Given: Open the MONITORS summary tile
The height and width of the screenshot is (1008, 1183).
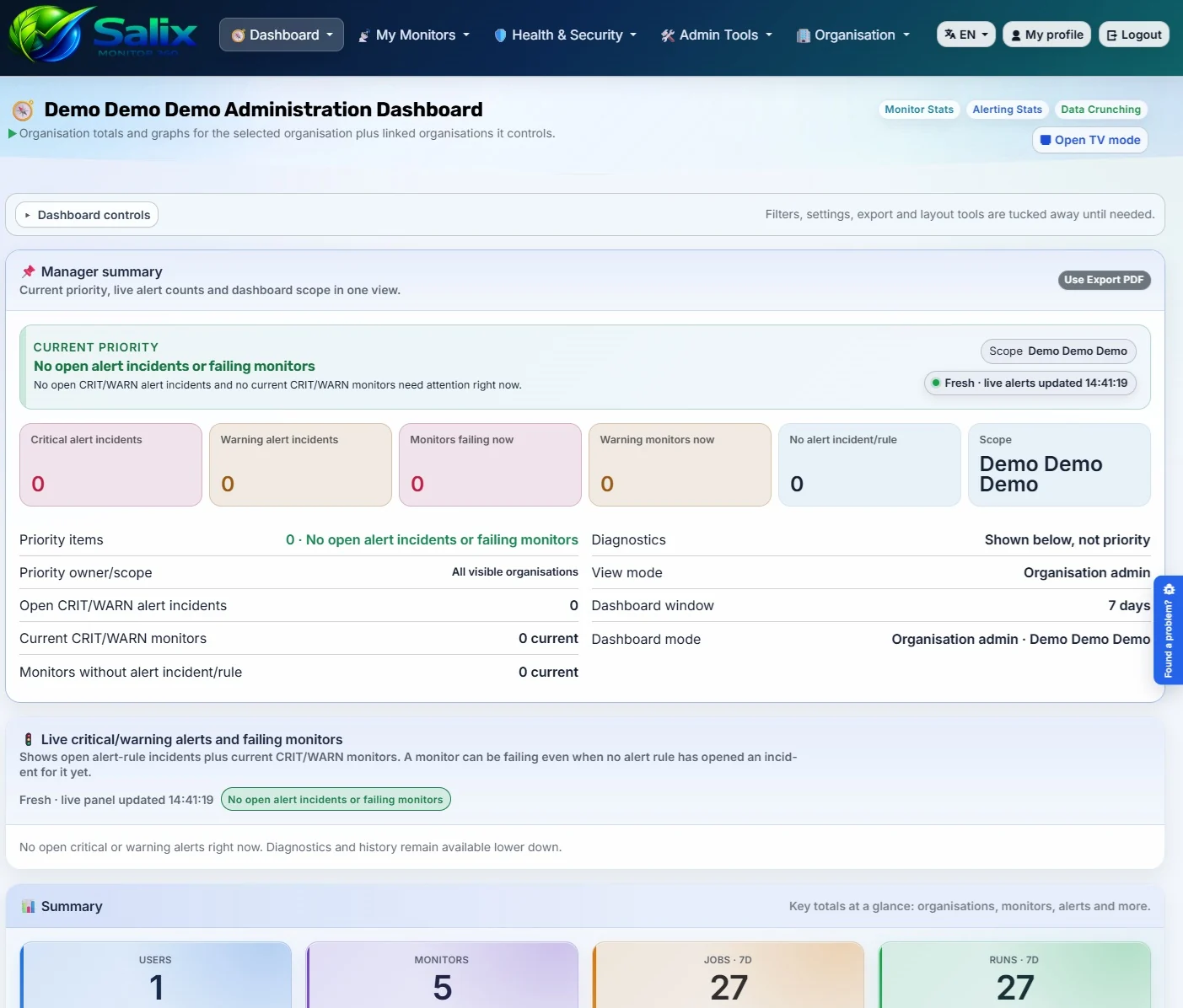Looking at the screenshot, I should coord(442,975).
